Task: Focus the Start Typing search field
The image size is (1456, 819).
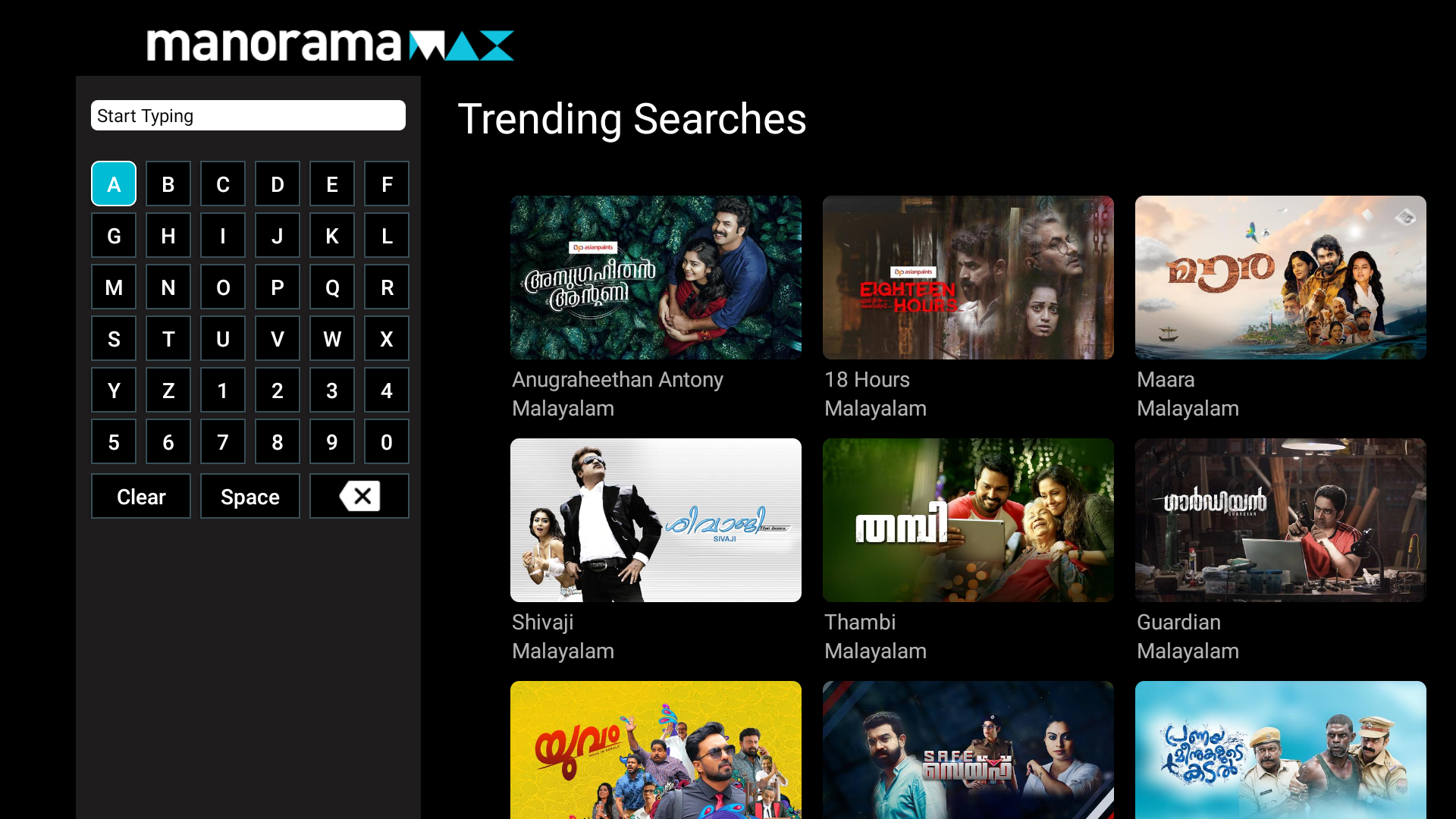Action: (x=248, y=115)
